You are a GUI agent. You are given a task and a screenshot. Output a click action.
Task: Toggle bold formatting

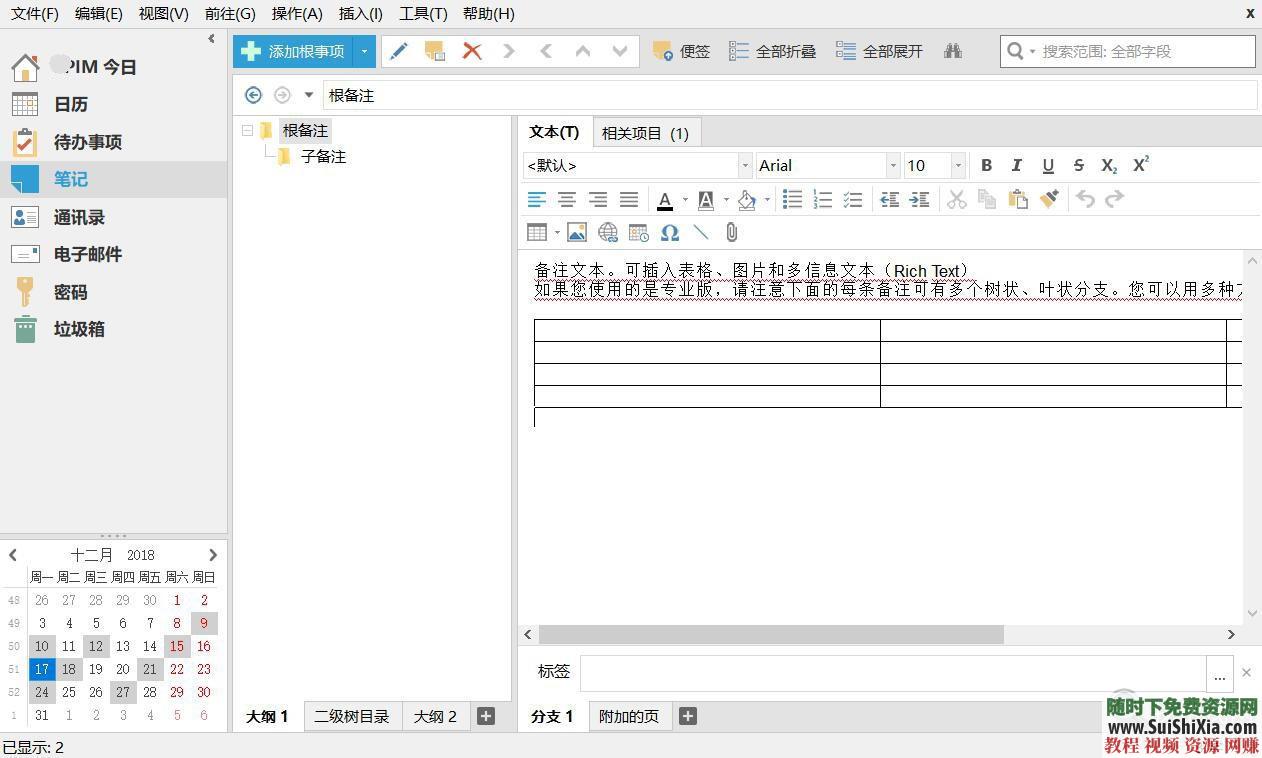pos(986,166)
